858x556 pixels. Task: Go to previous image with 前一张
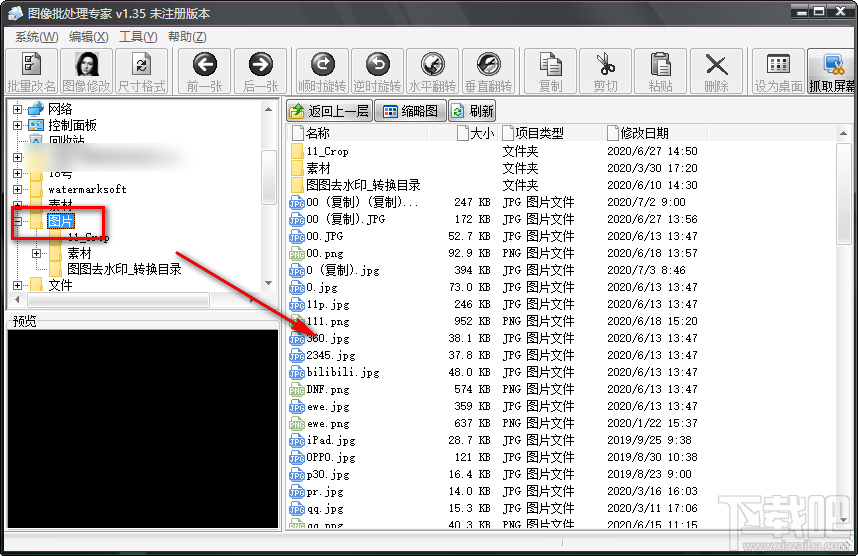pyautogui.click(x=205, y=71)
